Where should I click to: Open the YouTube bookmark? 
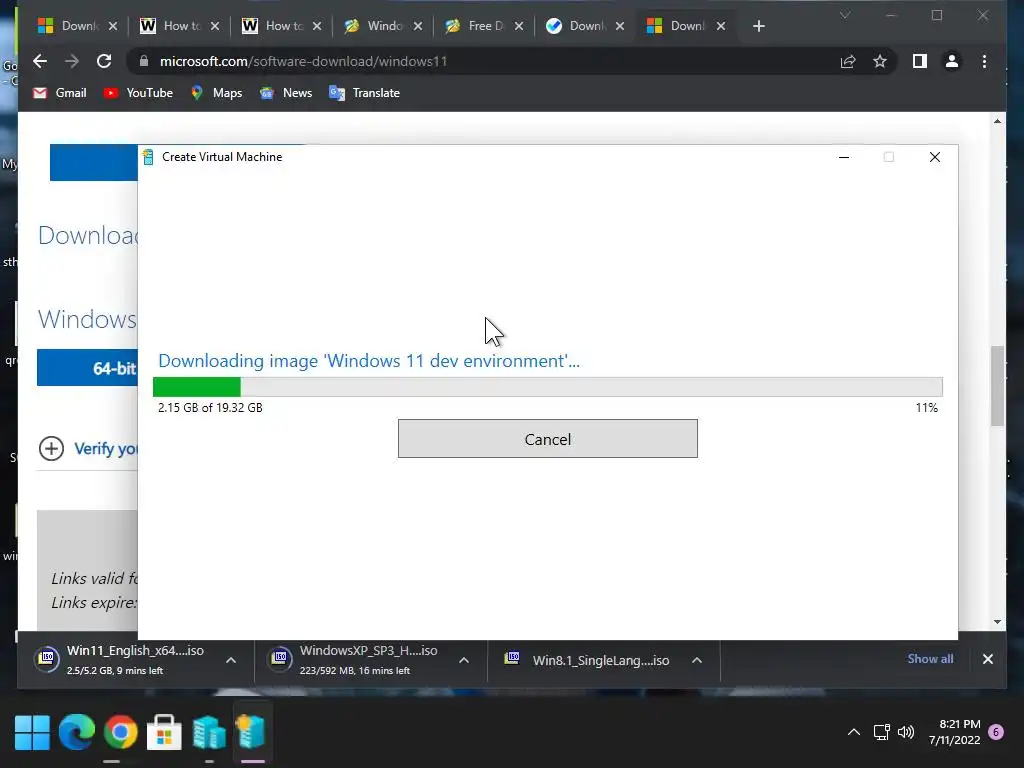(x=138, y=93)
